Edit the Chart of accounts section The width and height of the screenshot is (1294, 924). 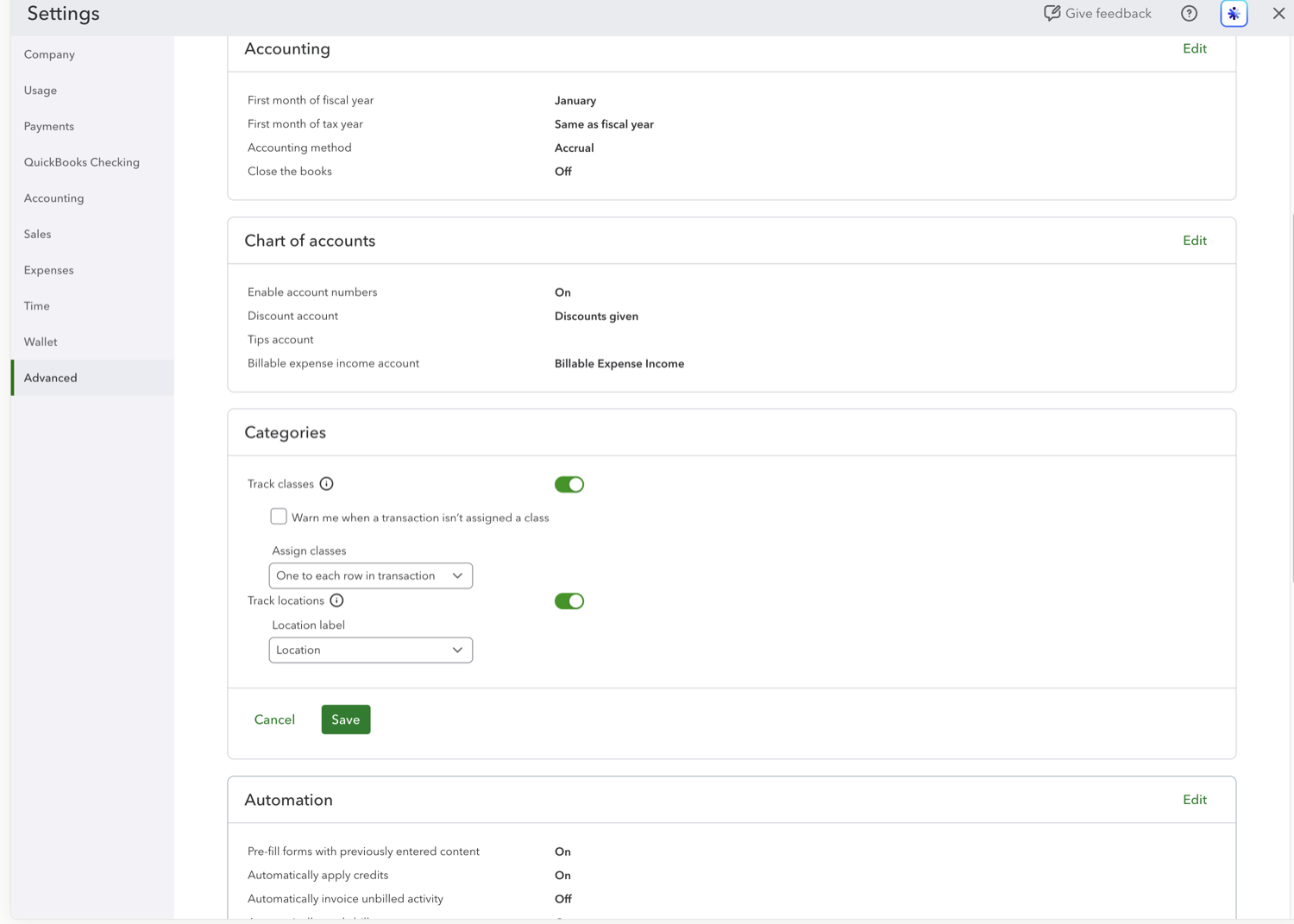click(1195, 241)
